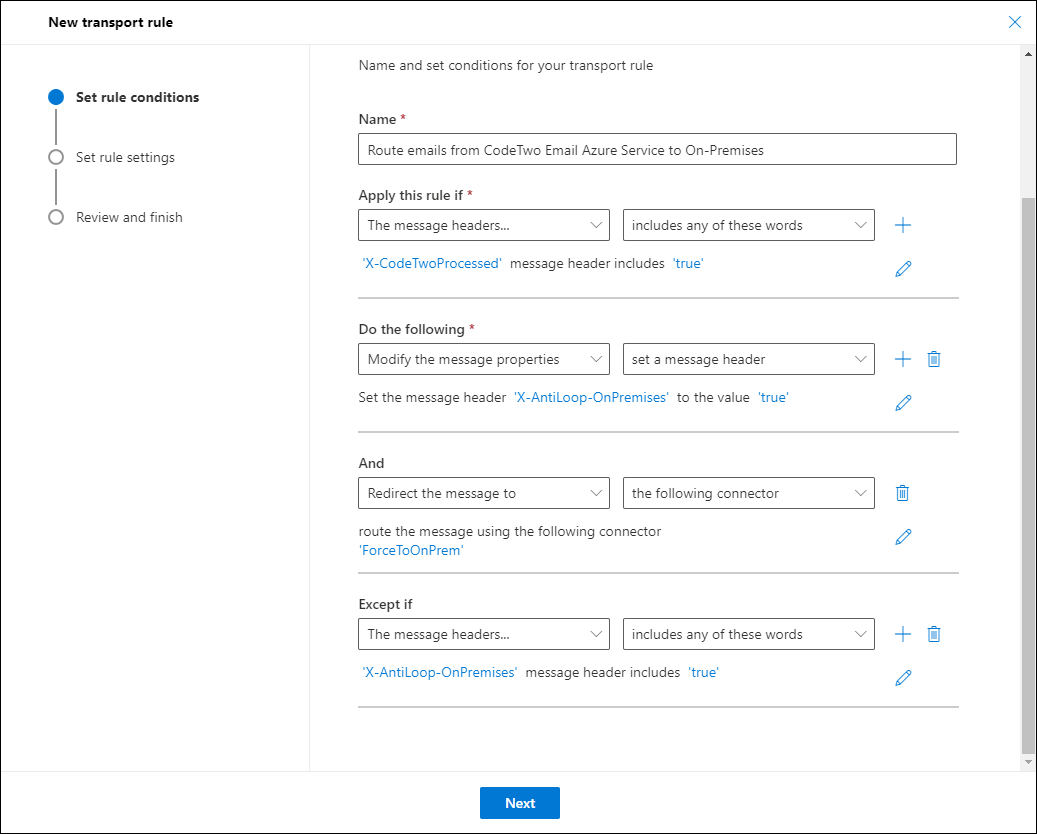Add another condition with the plus icon beside 'Apply this rule if'

coord(903,225)
